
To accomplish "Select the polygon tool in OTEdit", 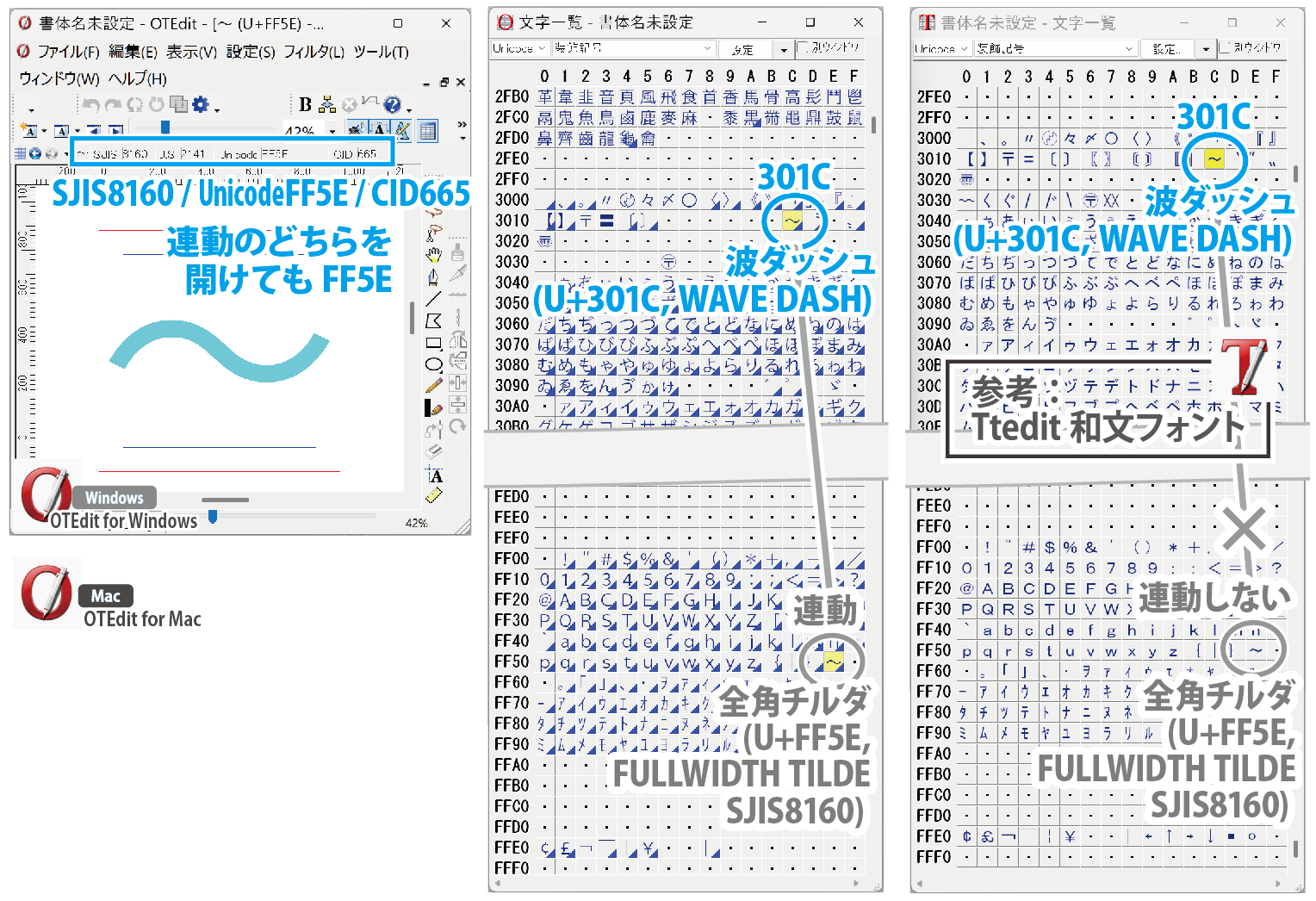I will tap(433, 320).
